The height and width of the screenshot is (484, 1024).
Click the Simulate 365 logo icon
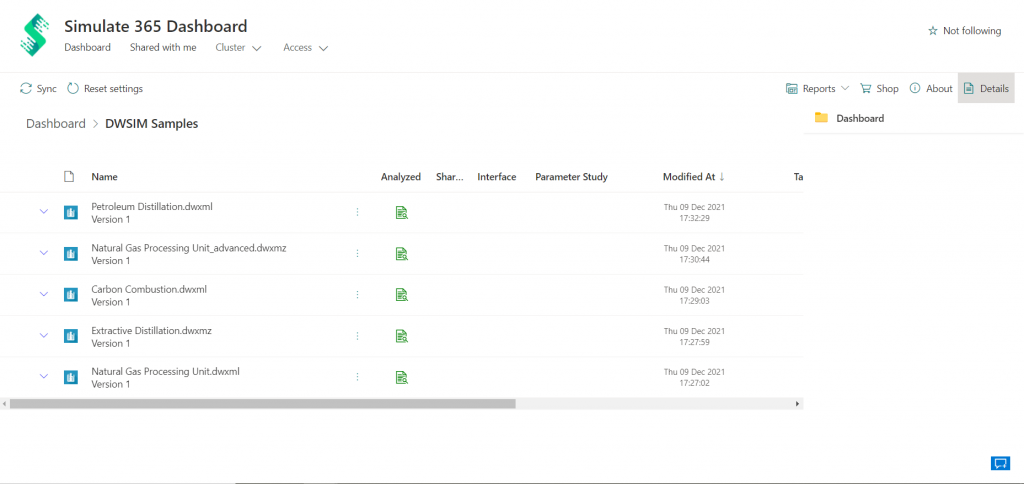34,35
